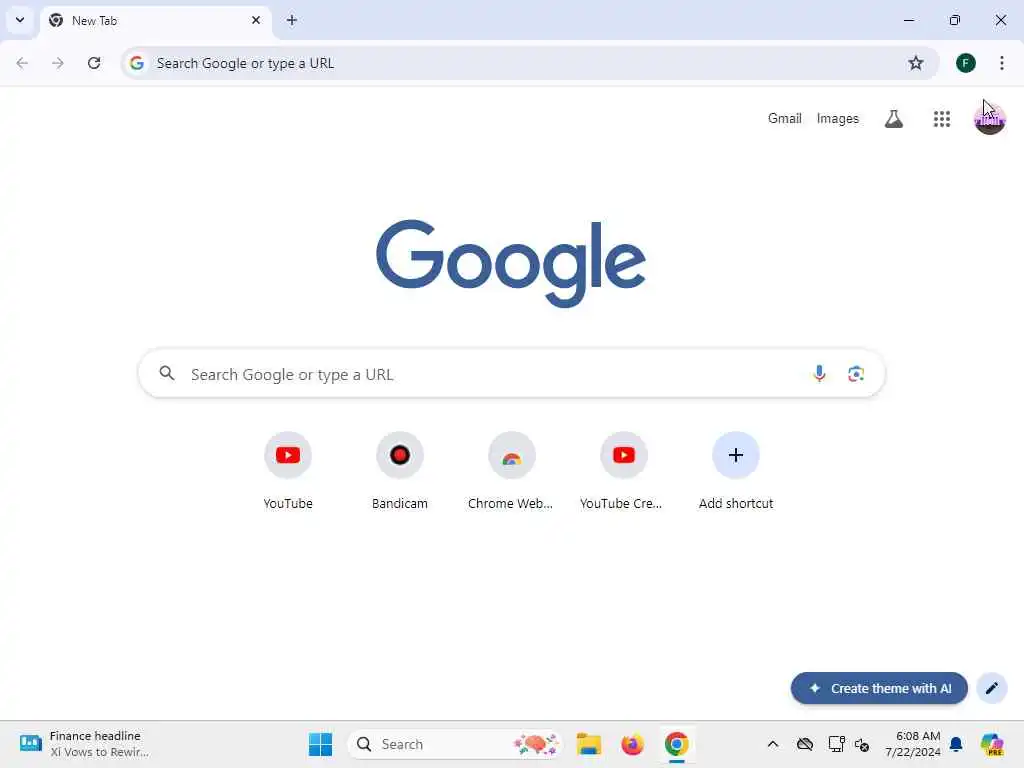The image size is (1024, 768).
Task: Open notifications bell icon
Action: click(956, 744)
